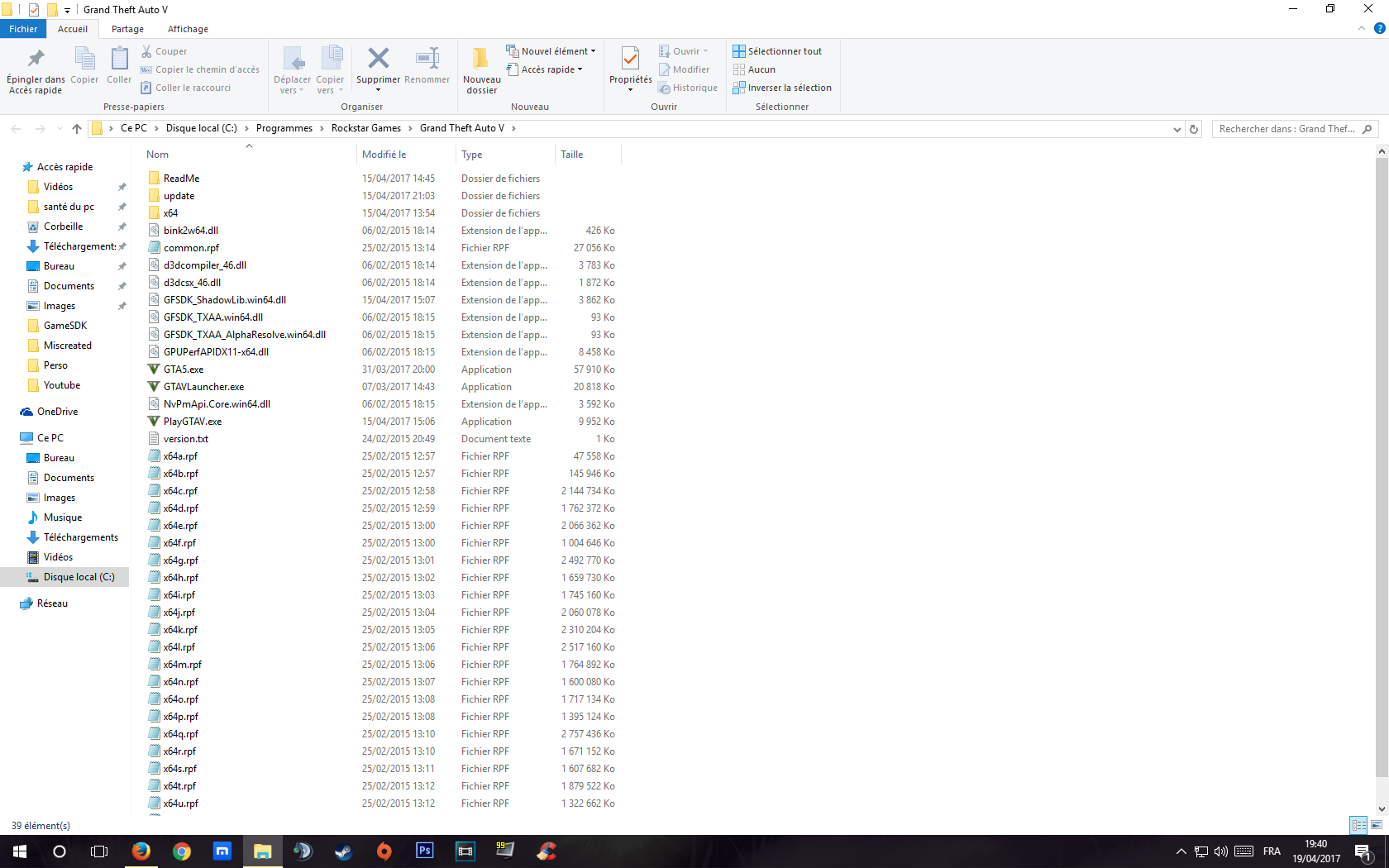Click the refresh button beside address bar
This screenshot has width=1389, height=868.
coord(1194,129)
